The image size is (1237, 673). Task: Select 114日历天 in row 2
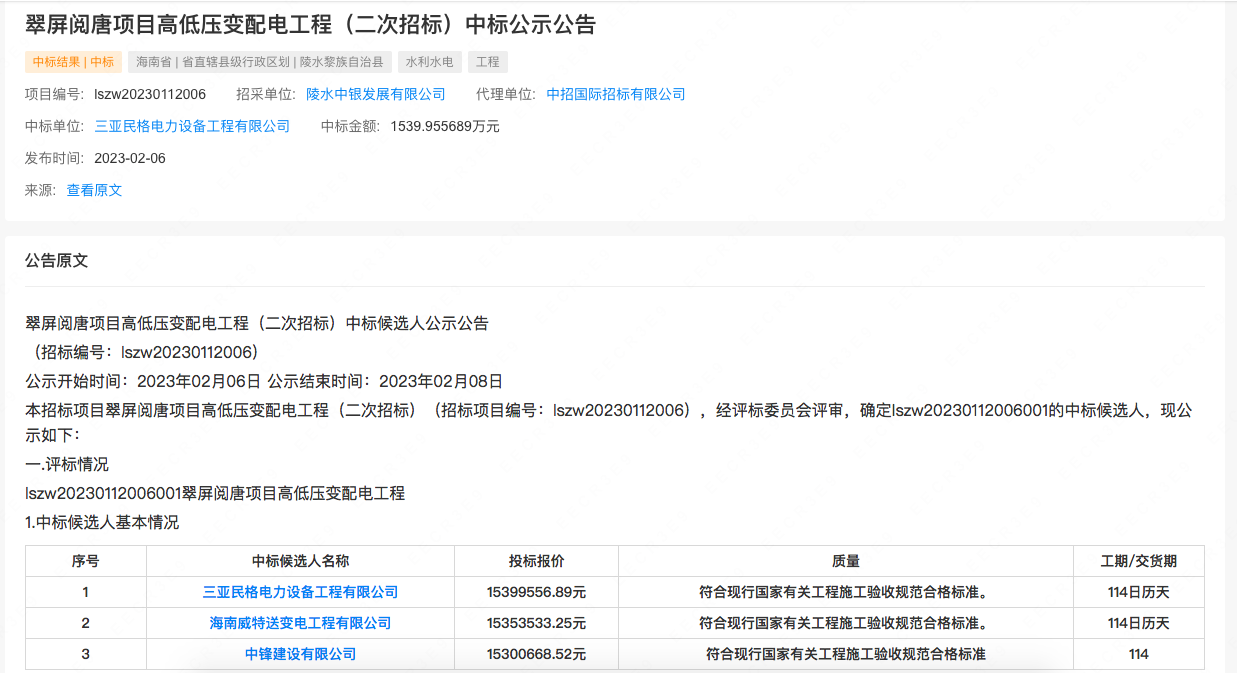click(1139, 623)
